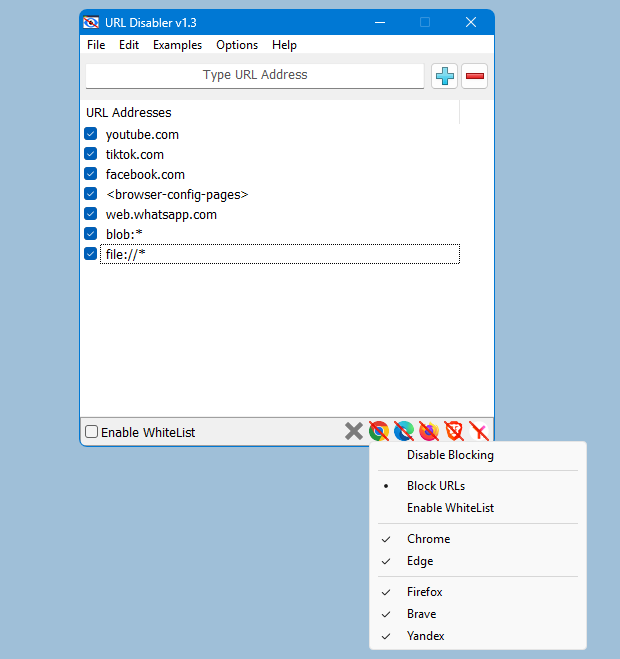Click the blue plus add URL icon
The image size is (620, 659).
pos(444,76)
